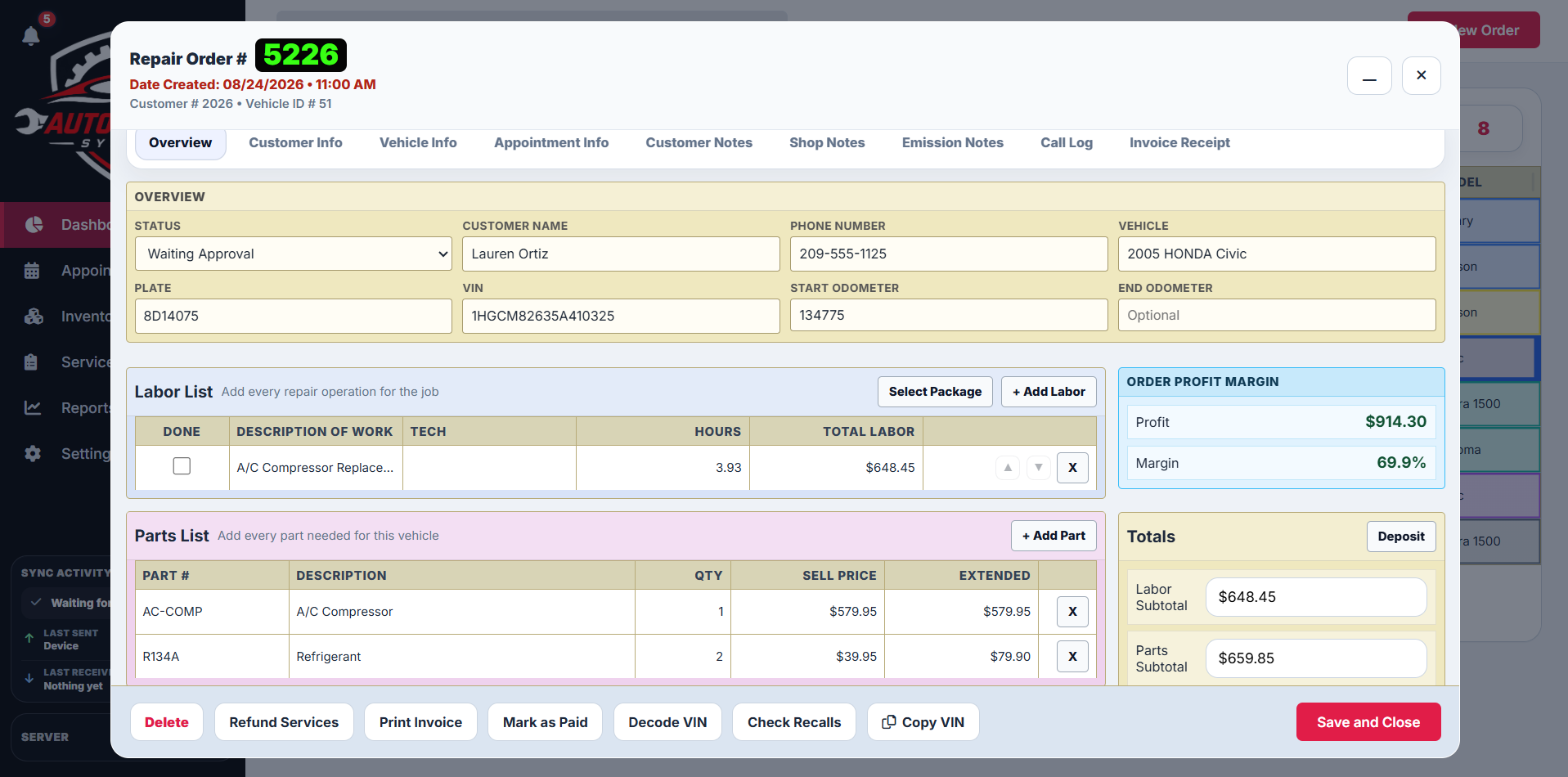Image resolution: width=1568 pixels, height=777 pixels.
Task: Click the Check Recalls button
Action: point(794,722)
